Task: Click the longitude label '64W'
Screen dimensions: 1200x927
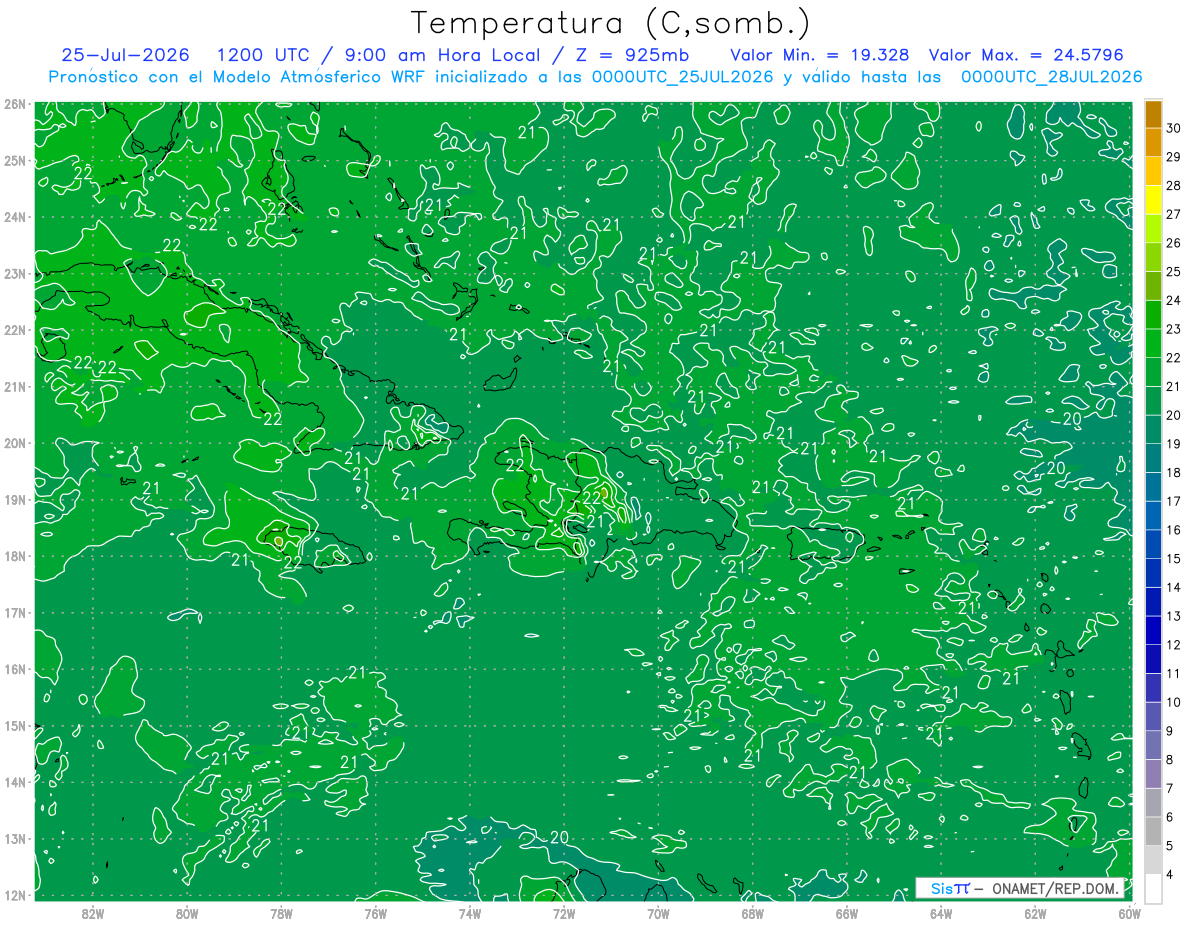Action: click(941, 912)
